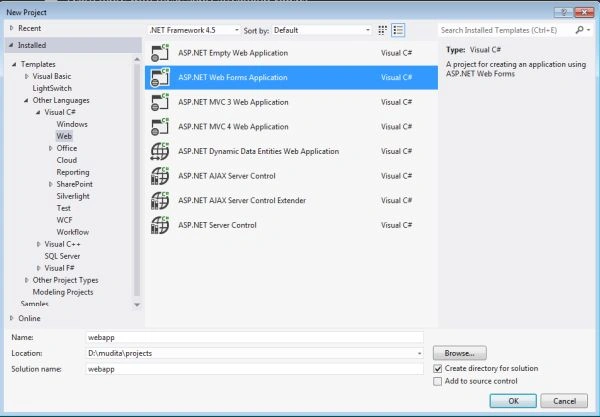
Task: Click the Name input field
Action: coord(254,337)
